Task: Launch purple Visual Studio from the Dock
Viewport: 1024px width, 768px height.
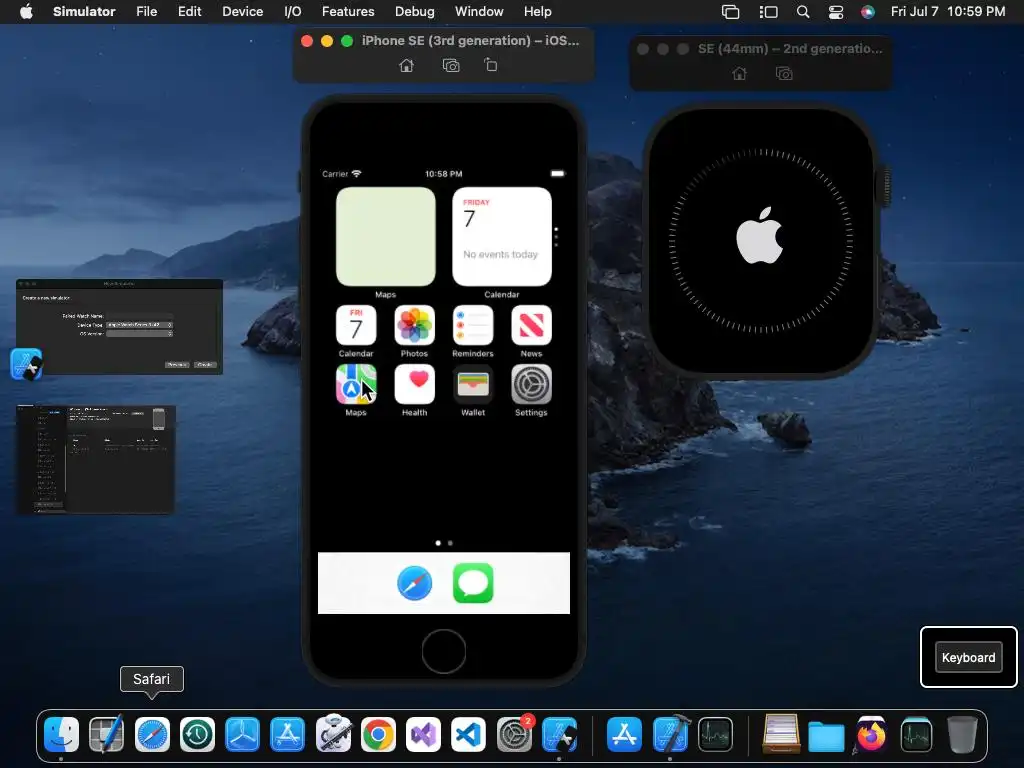Action: [423, 735]
